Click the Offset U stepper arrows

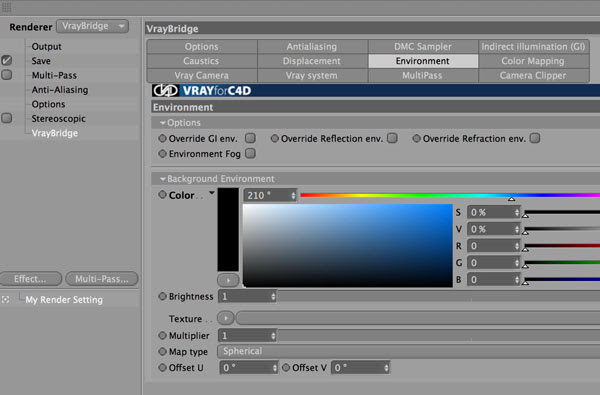275,368
